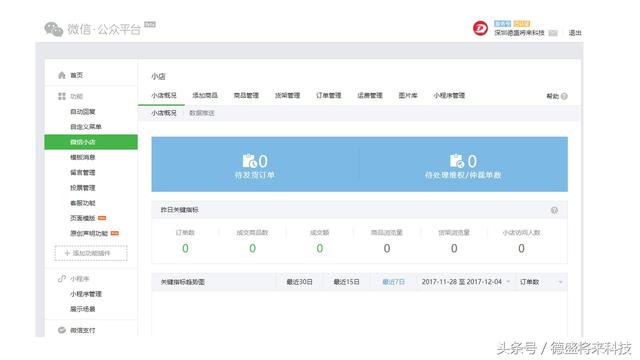The width and height of the screenshot is (640, 360).
Task: Click the 首页 sidebar label
Action: (x=76, y=75)
